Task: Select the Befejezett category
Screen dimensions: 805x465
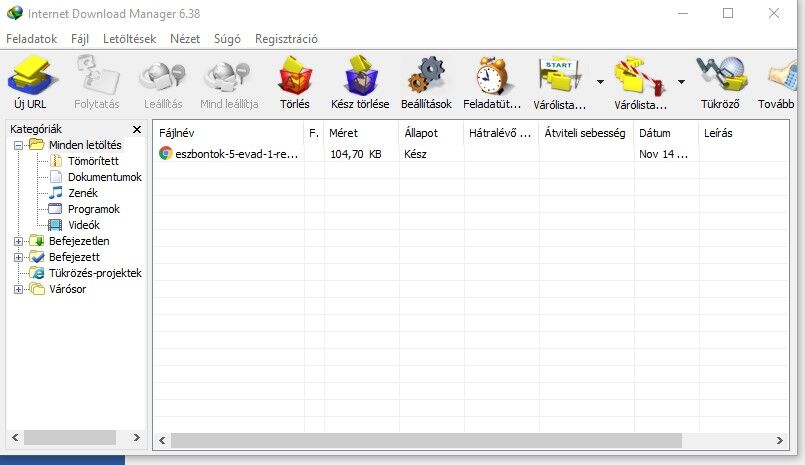Action: 74,257
